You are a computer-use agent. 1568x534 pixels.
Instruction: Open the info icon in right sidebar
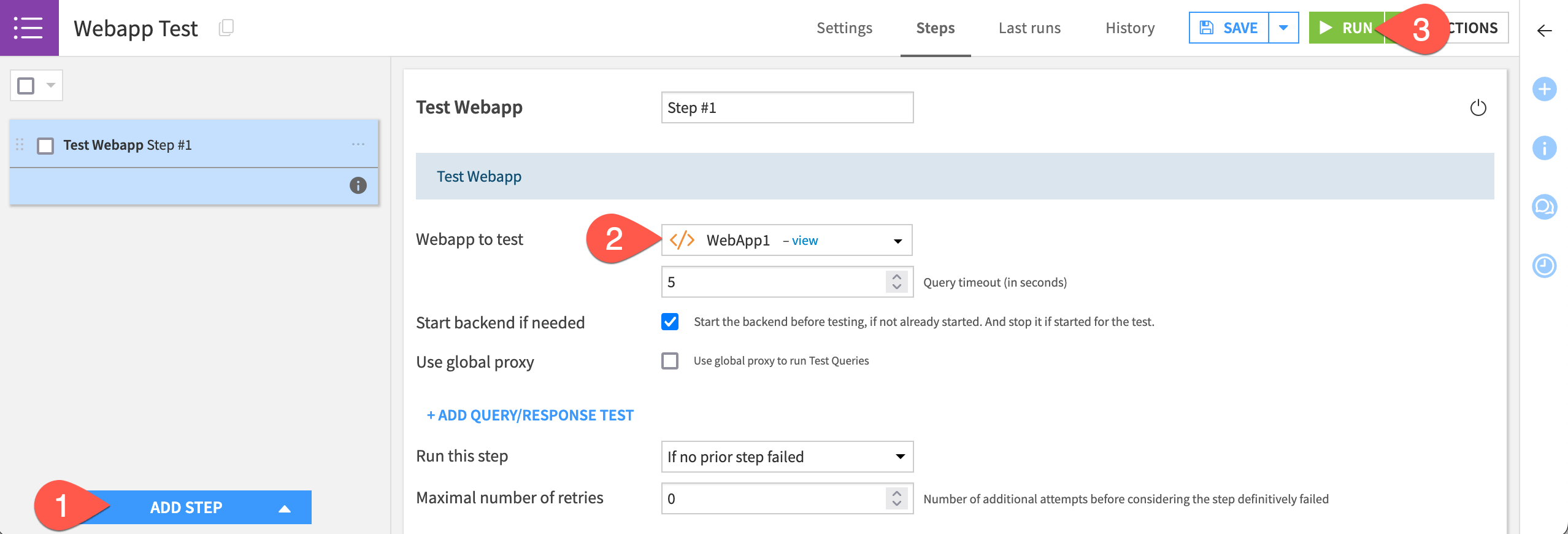(1544, 148)
